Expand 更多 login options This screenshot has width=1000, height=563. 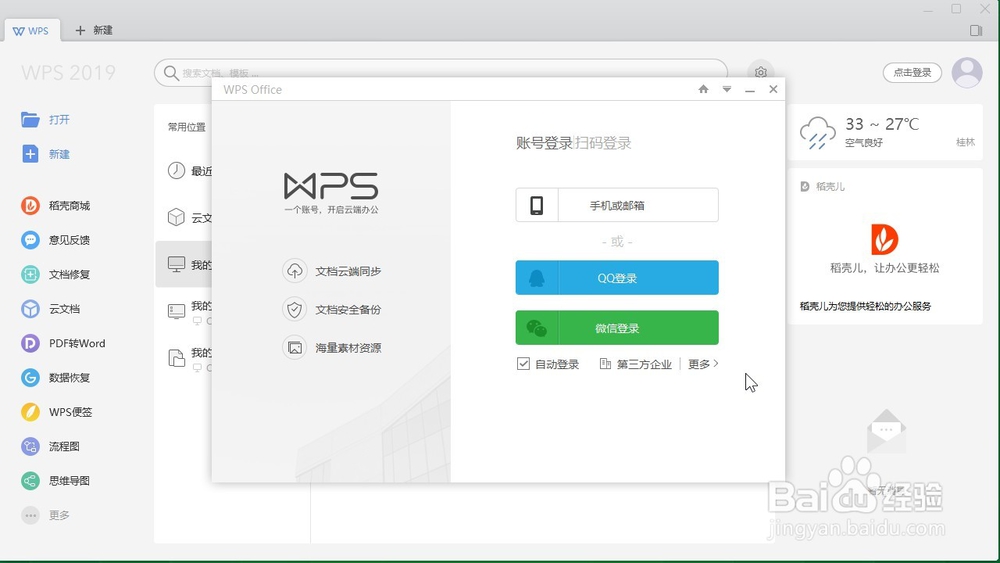click(703, 364)
